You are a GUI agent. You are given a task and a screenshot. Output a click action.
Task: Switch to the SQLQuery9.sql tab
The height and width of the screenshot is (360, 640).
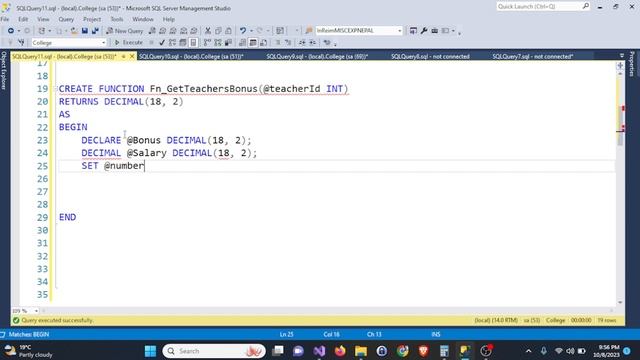click(x=317, y=56)
